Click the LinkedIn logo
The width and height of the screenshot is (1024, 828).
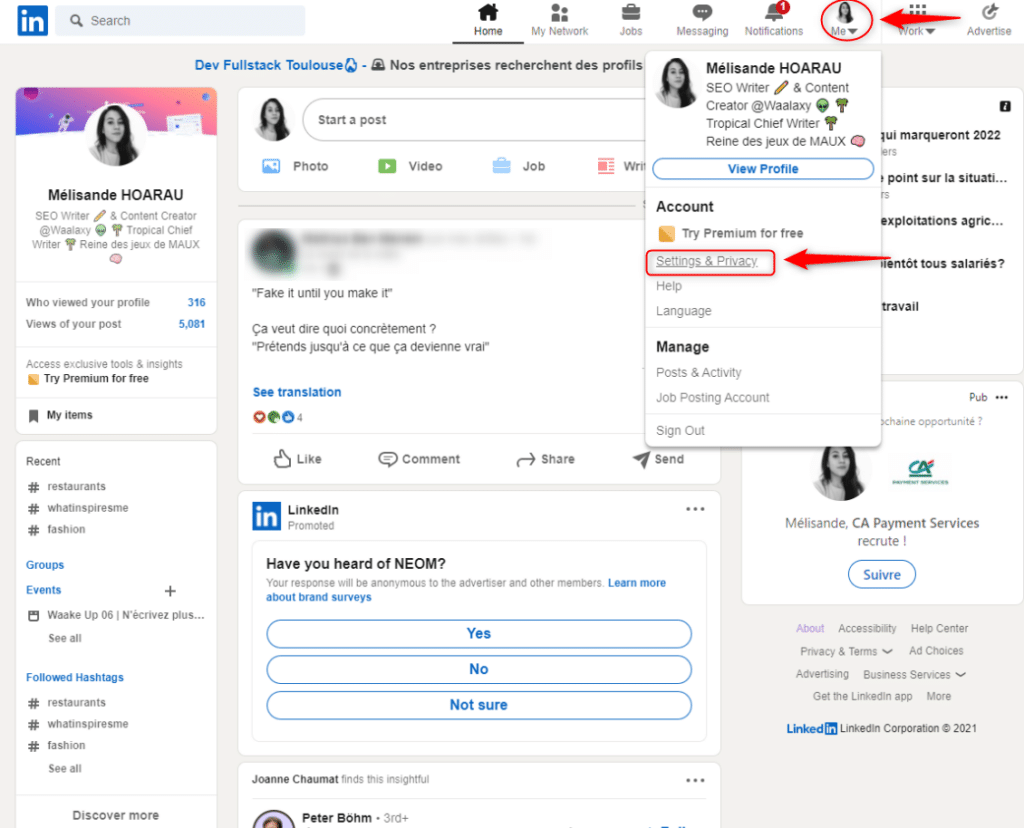(31, 20)
